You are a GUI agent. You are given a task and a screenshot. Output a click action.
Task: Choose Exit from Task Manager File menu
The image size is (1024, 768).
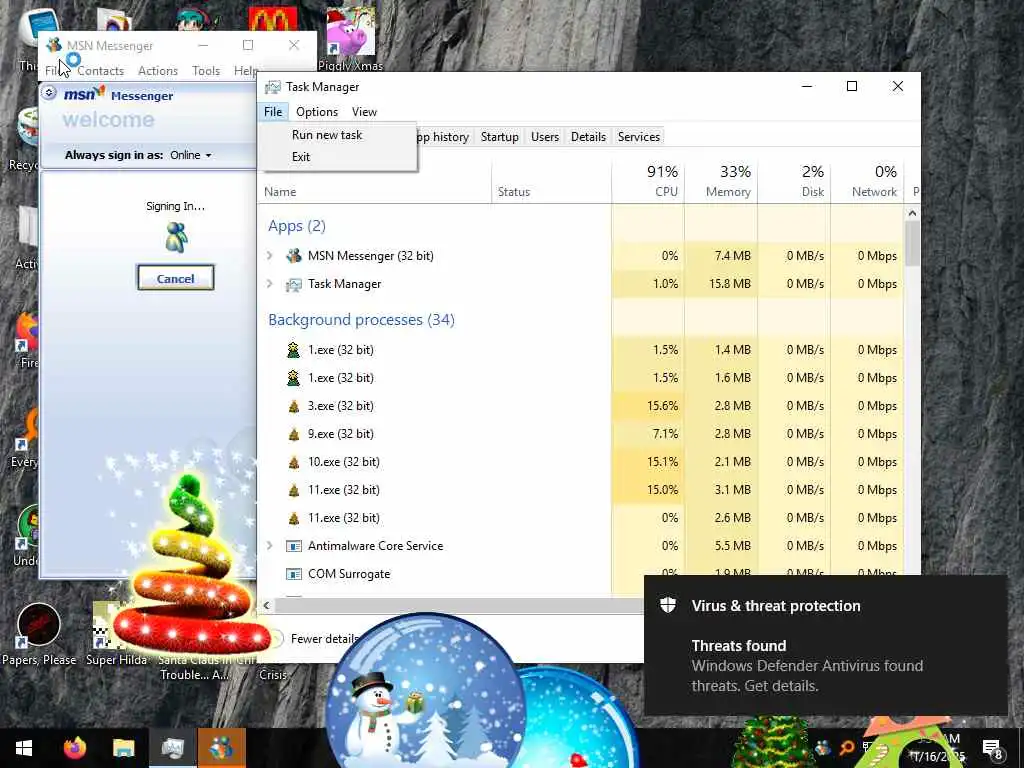point(300,157)
